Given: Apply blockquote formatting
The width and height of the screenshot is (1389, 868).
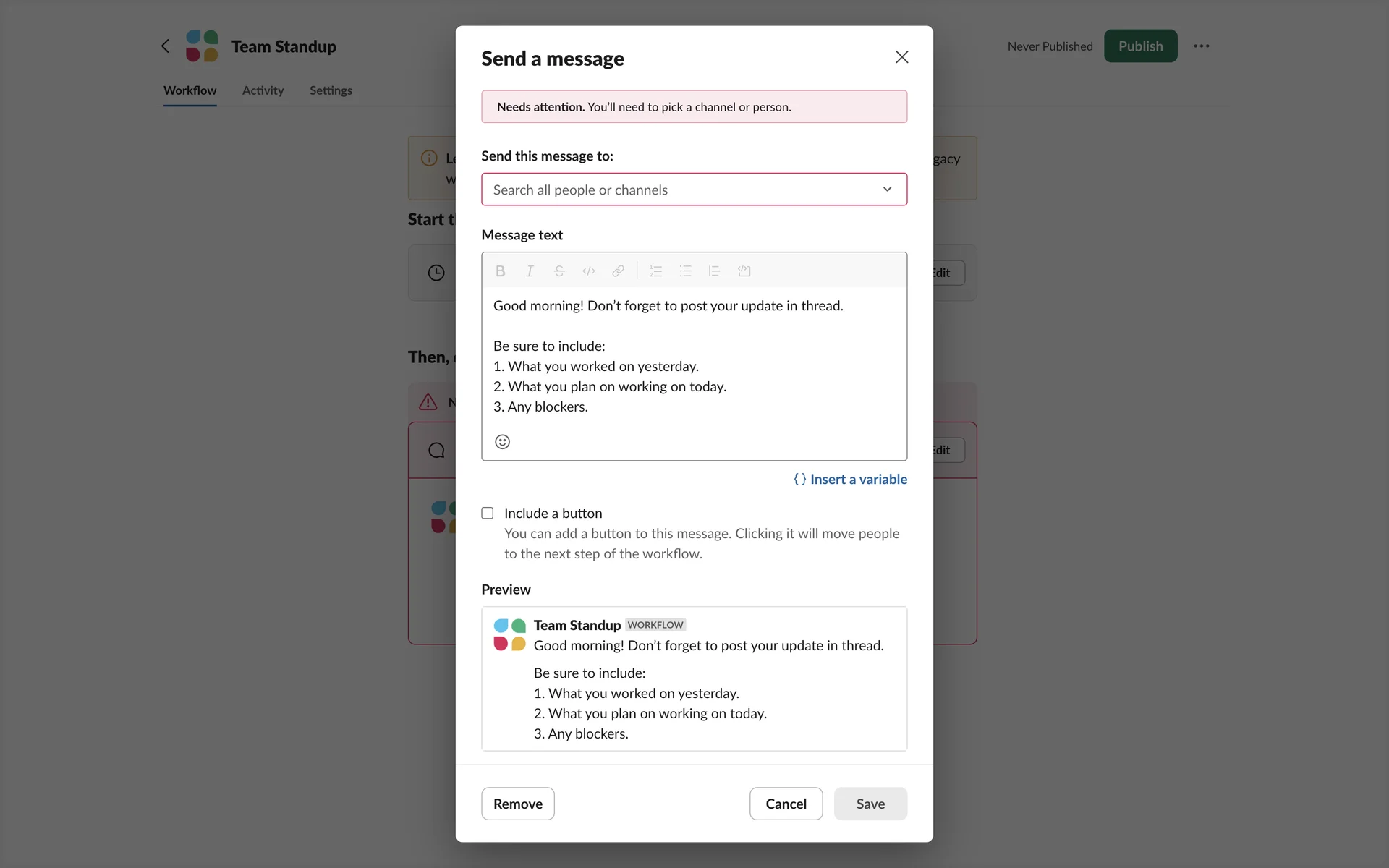Looking at the screenshot, I should tap(714, 271).
